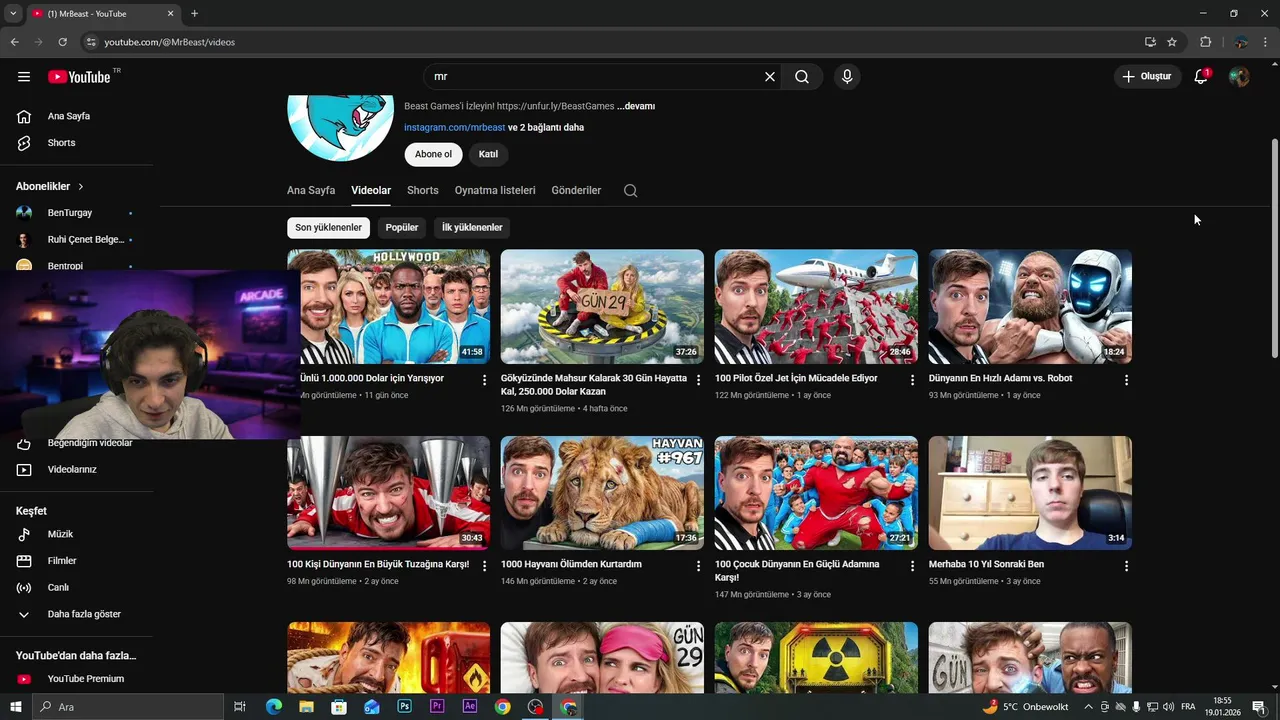1280x720 pixels.
Task: Open options menu for Gökyüzünde Mahsur video
Action: (x=699, y=380)
